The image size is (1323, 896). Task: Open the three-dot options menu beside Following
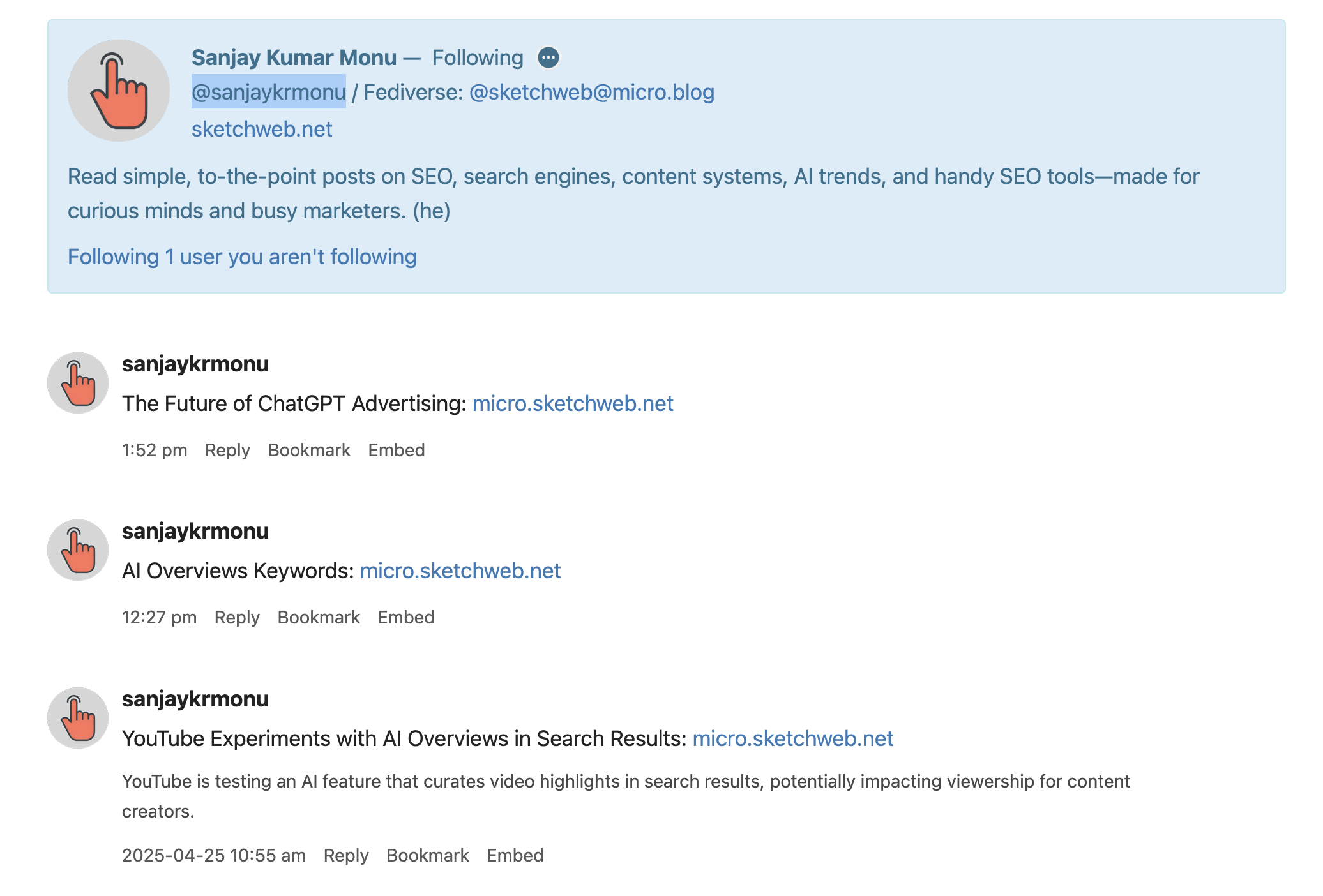[x=548, y=57]
